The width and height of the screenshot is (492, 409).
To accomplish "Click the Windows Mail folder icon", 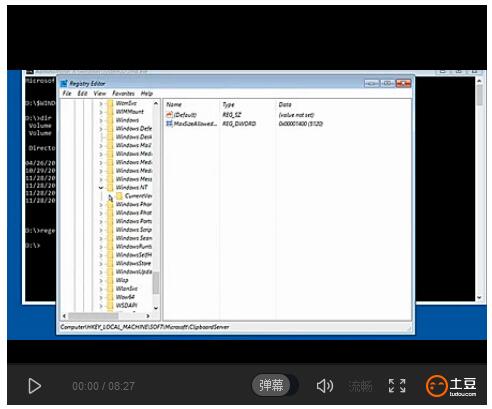I will [110, 145].
